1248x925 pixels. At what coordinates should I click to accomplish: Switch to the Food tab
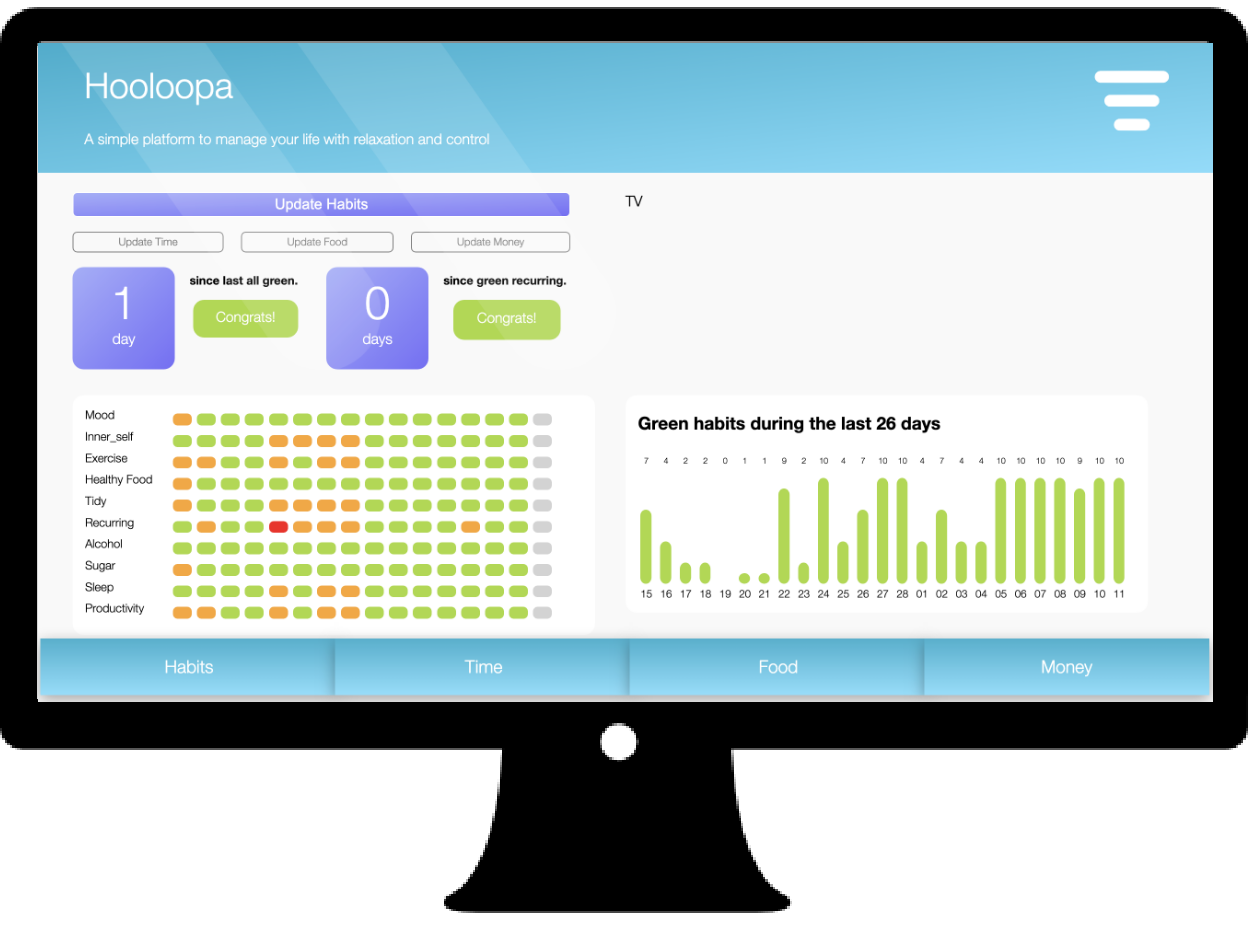pyautogui.click(x=777, y=667)
